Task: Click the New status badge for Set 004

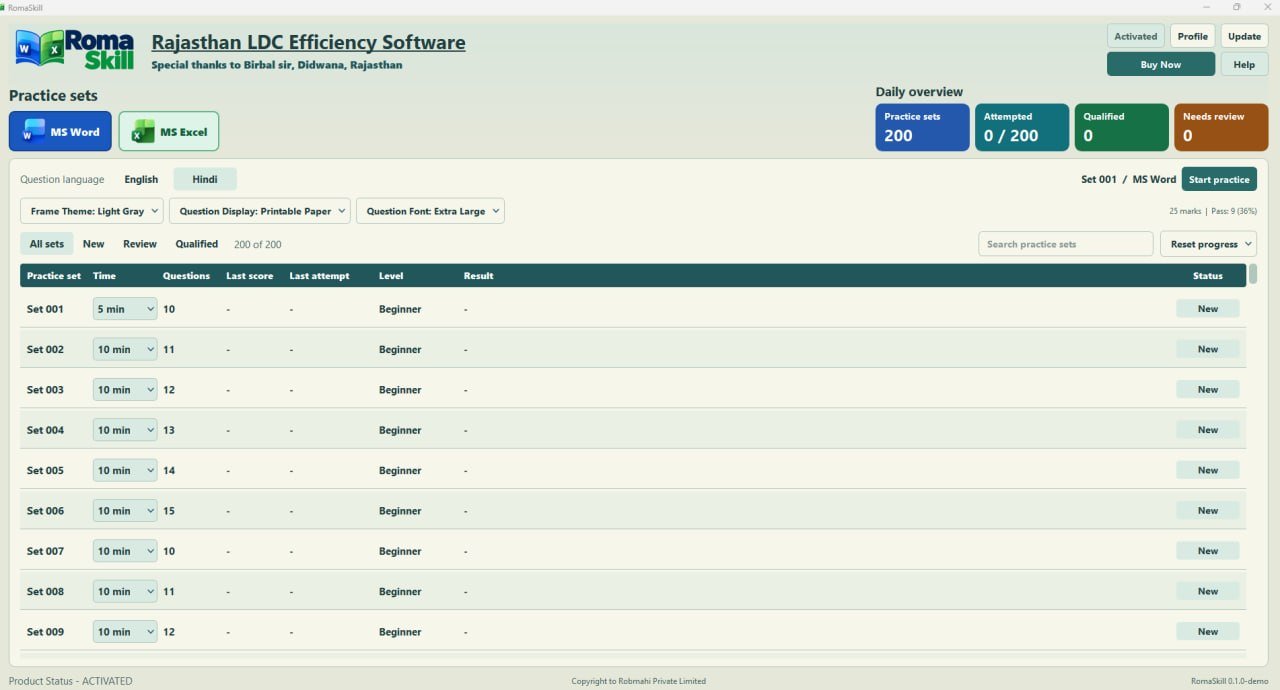Action: point(1208,430)
